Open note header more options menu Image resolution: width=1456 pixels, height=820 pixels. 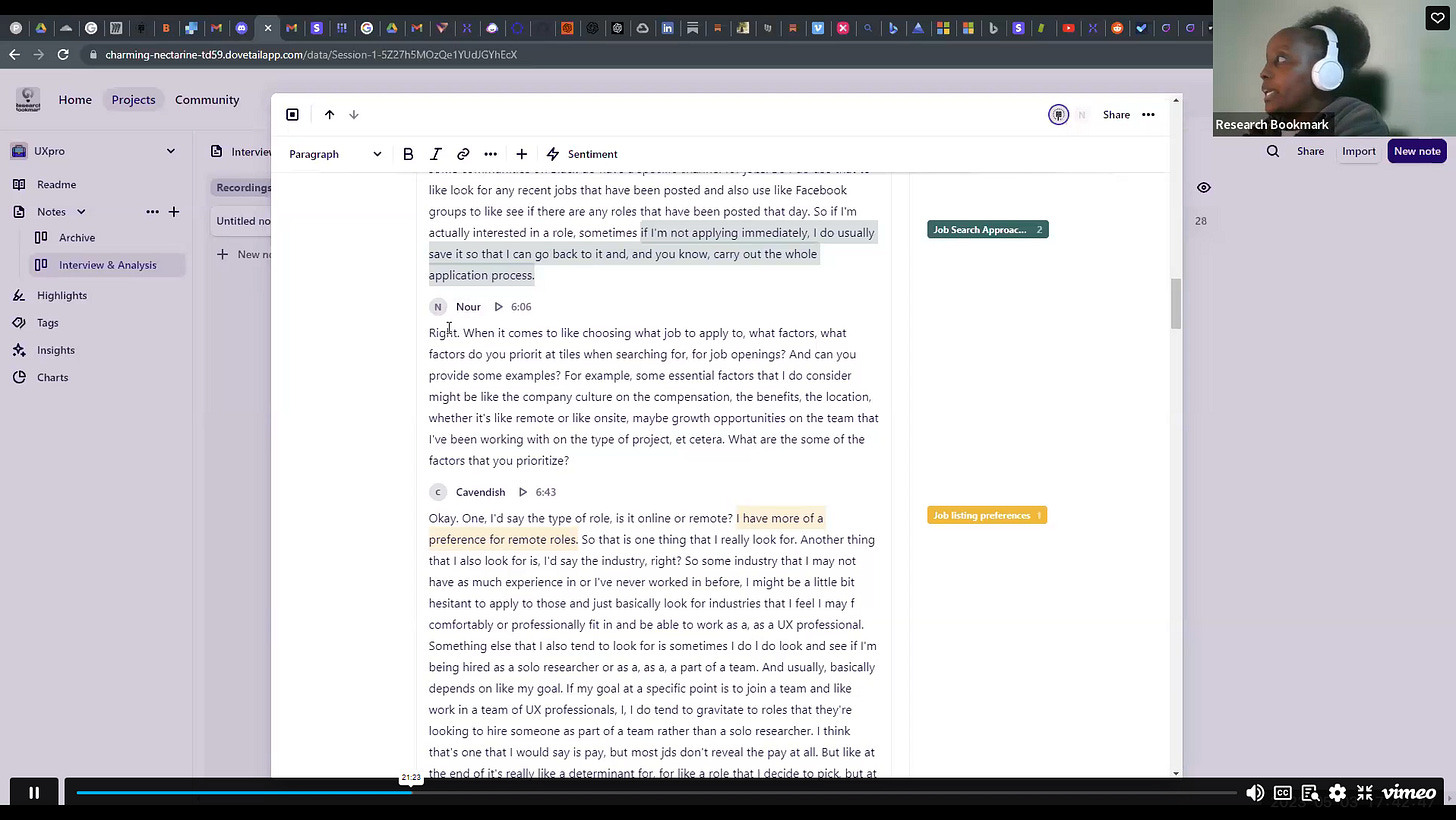pos(1149,115)
